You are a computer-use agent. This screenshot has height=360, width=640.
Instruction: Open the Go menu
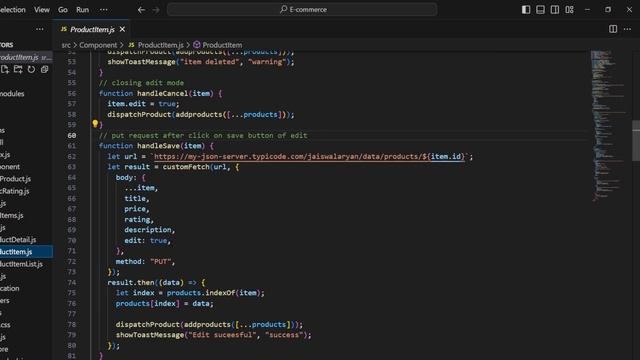[x=62, y=9]
